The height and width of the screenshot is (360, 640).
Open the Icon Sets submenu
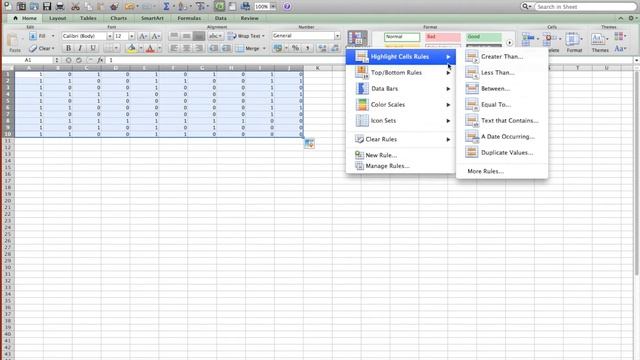[x=401, y=120]
